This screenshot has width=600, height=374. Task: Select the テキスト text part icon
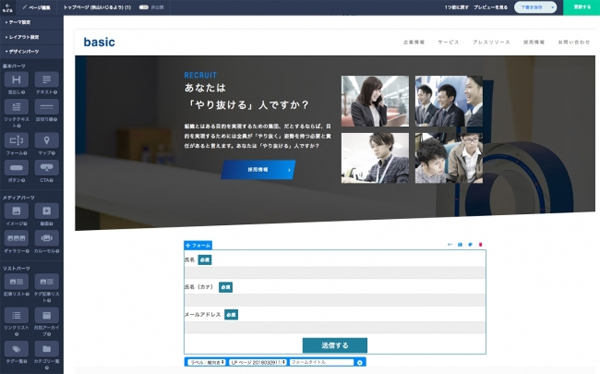click(x=46, y=80)
